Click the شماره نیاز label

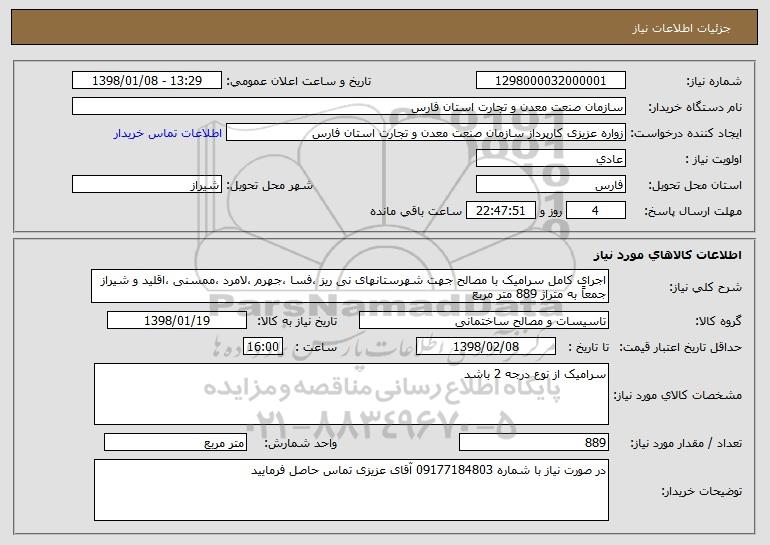(714, 82)
